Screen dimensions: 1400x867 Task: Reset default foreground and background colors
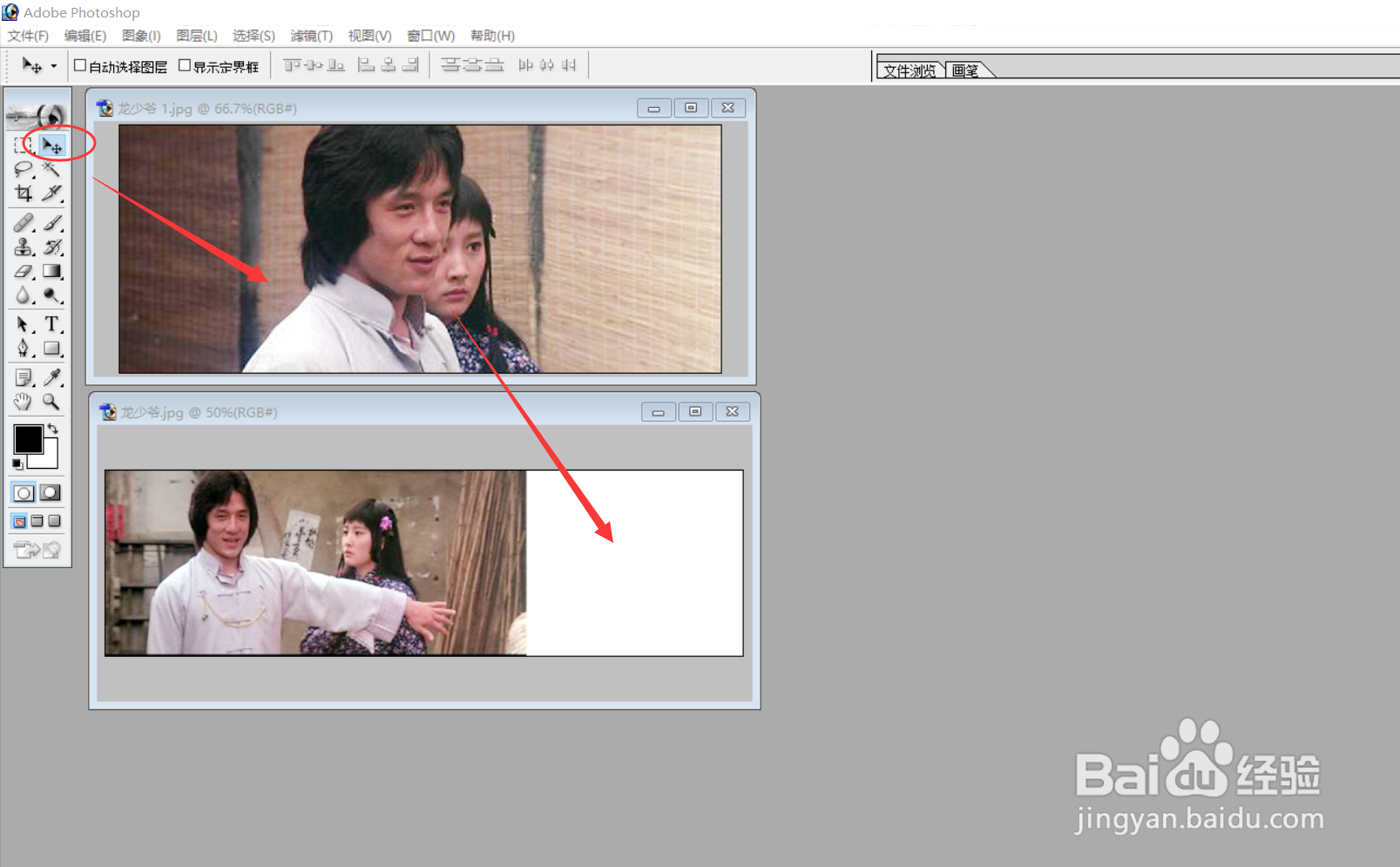pyautogui.click(x=17, y=464)
